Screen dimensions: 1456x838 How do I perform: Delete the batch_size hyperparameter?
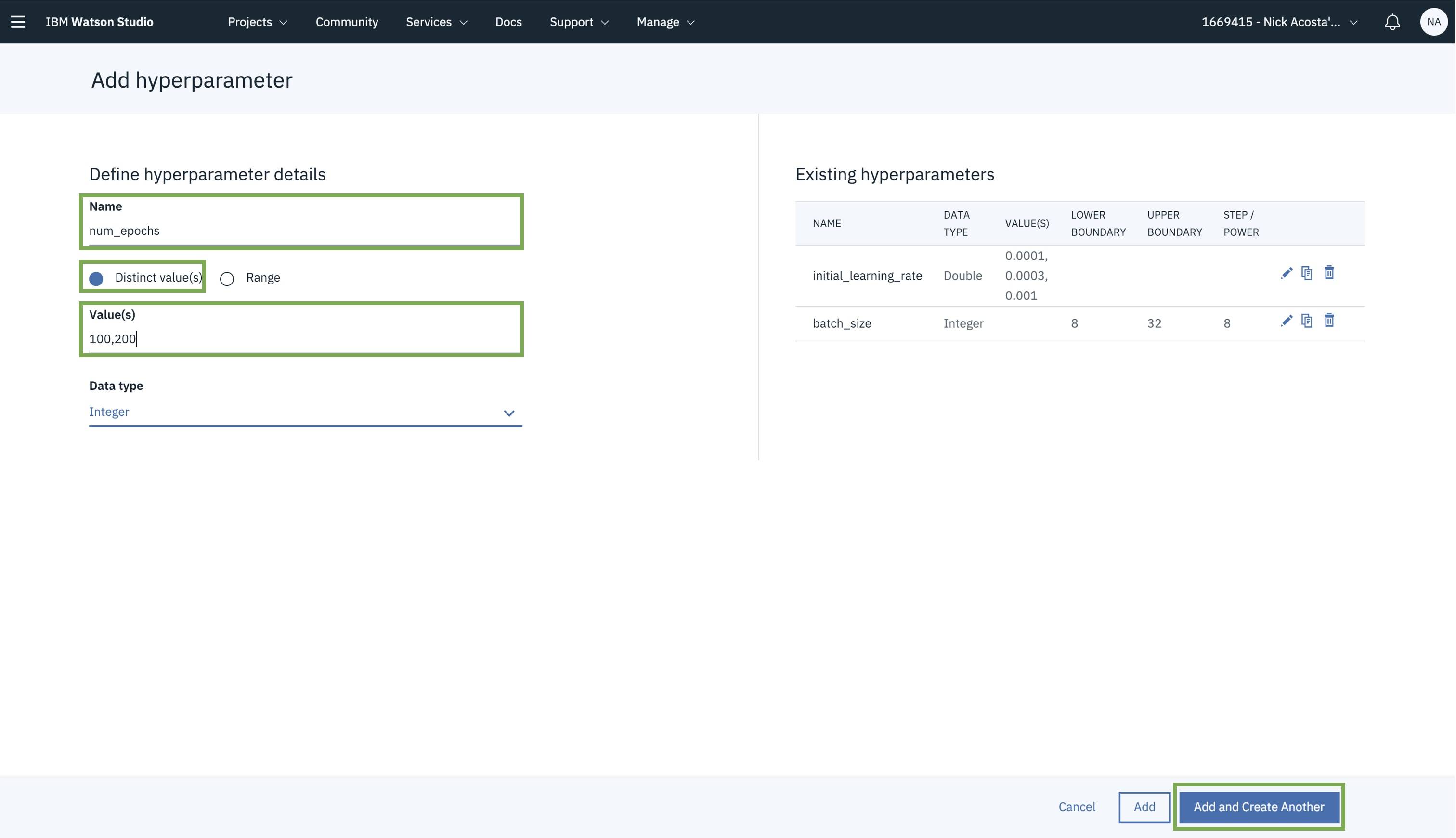(1329, 320)
